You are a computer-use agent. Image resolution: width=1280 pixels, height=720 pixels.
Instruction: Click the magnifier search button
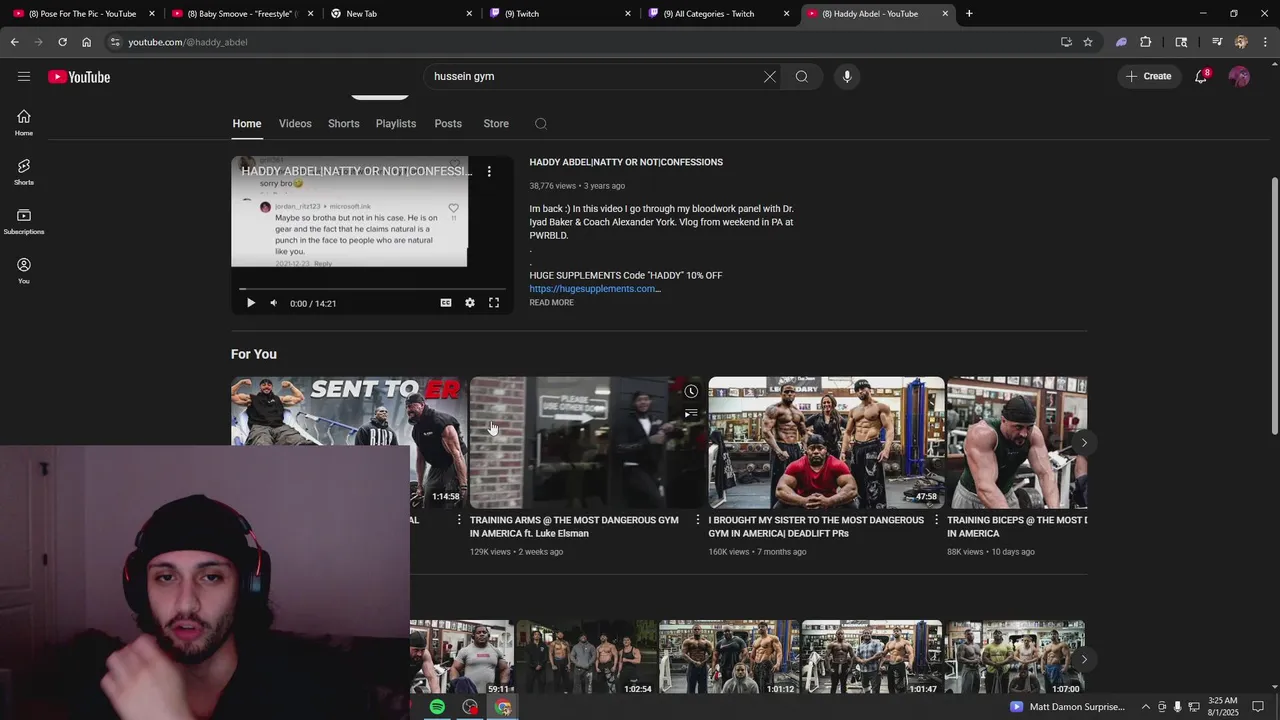(802, 76)
